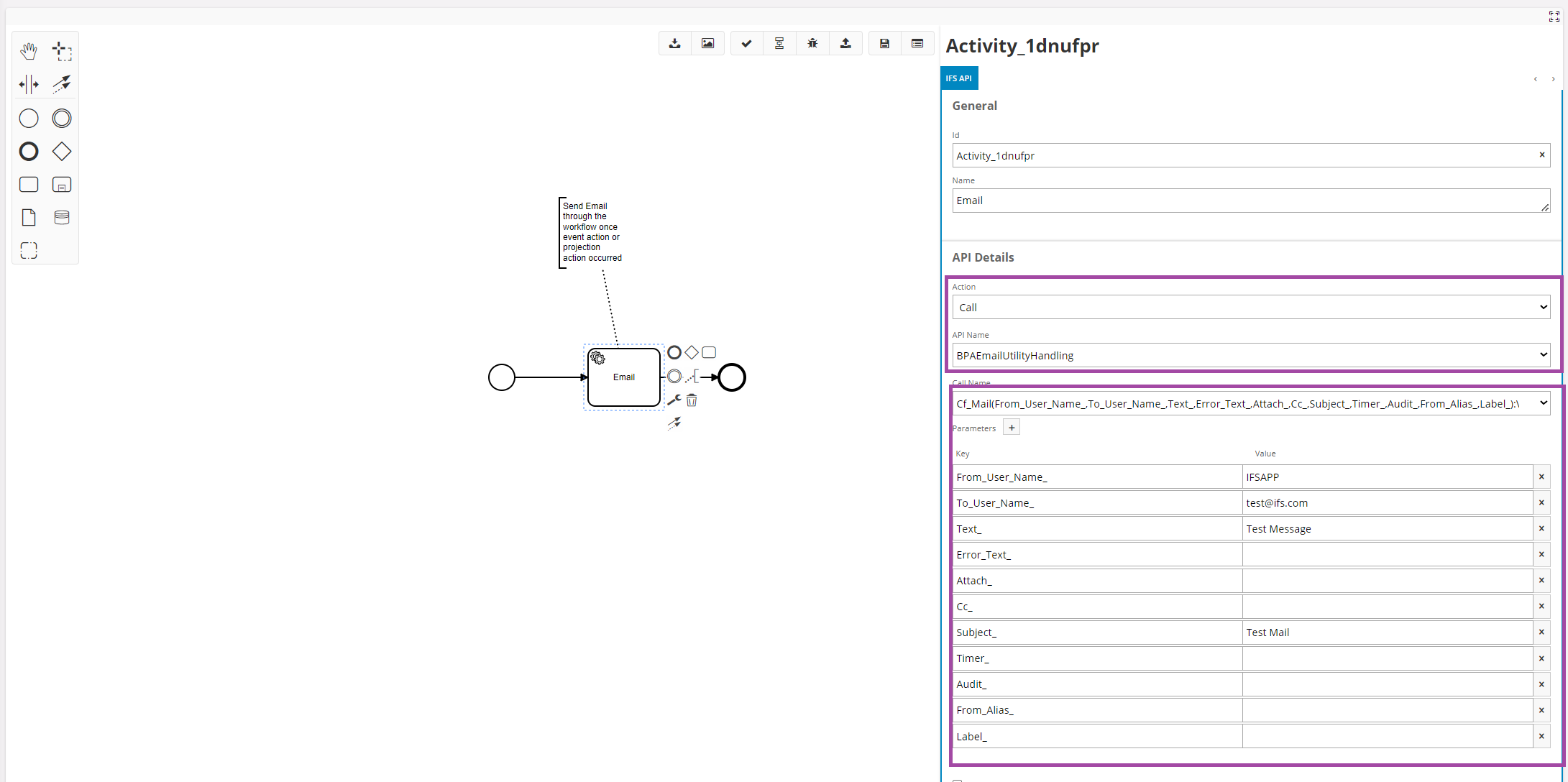Delete Email task with trash icon

pos(692,400)
